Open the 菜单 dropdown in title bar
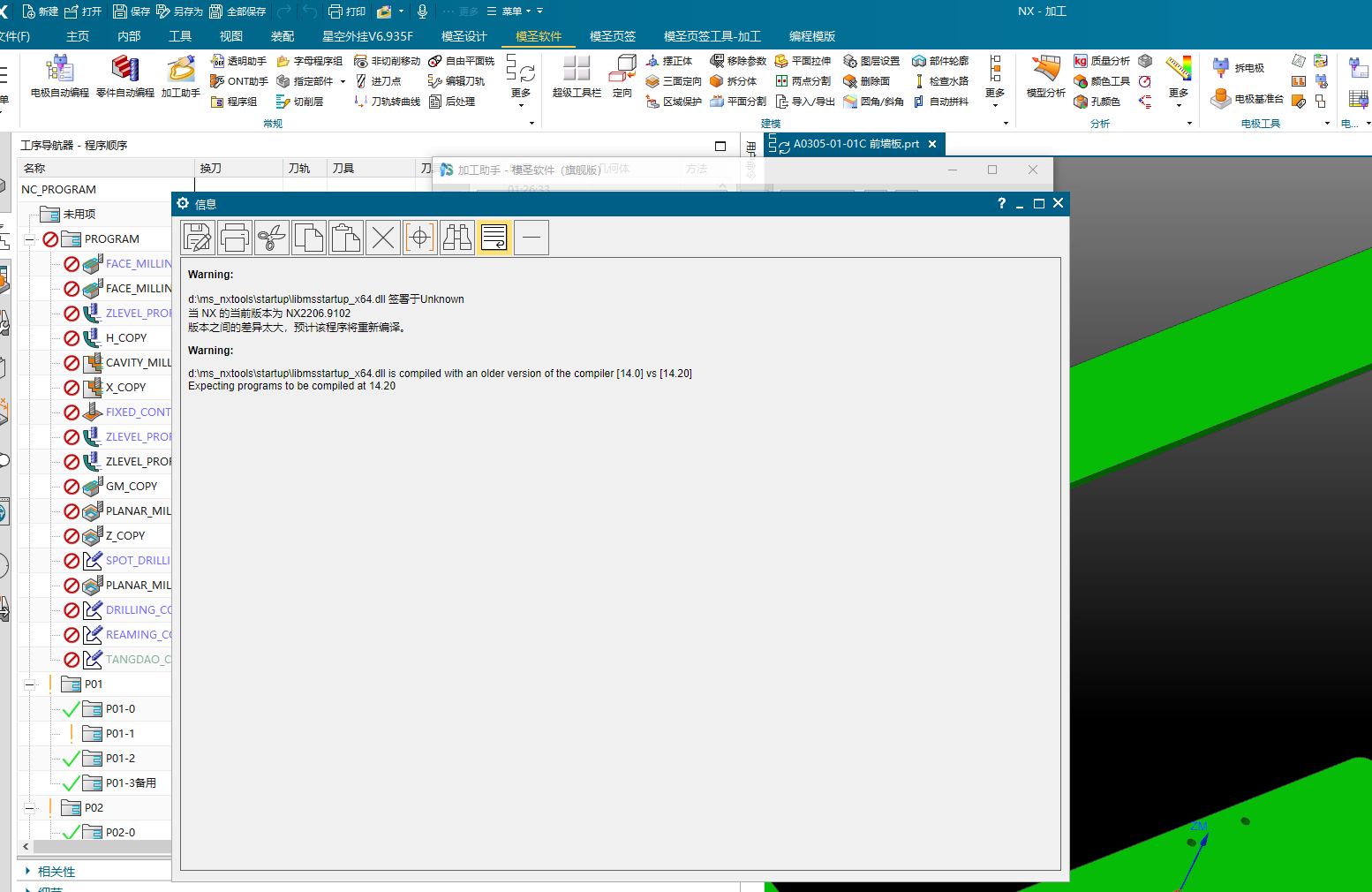 [x=509, y=11]
